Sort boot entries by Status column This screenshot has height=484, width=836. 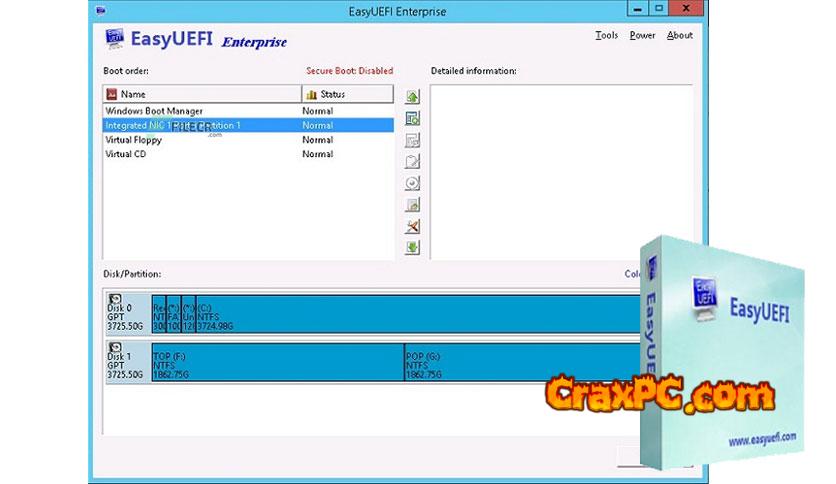tap(348, 94)
